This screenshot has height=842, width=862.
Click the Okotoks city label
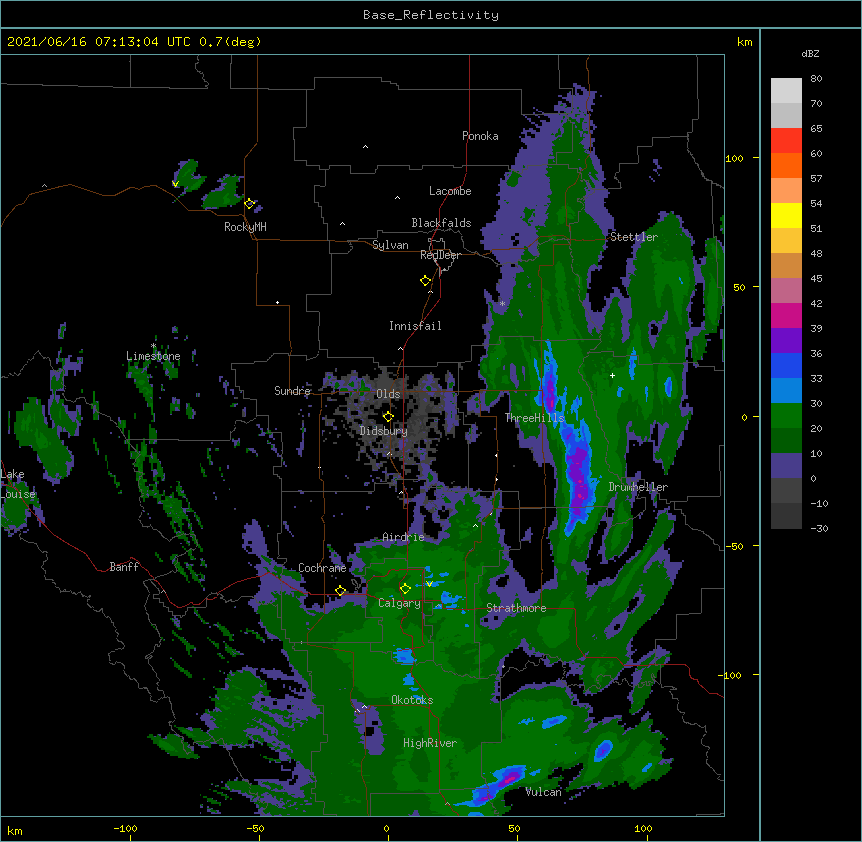click(x=412, y=700)
